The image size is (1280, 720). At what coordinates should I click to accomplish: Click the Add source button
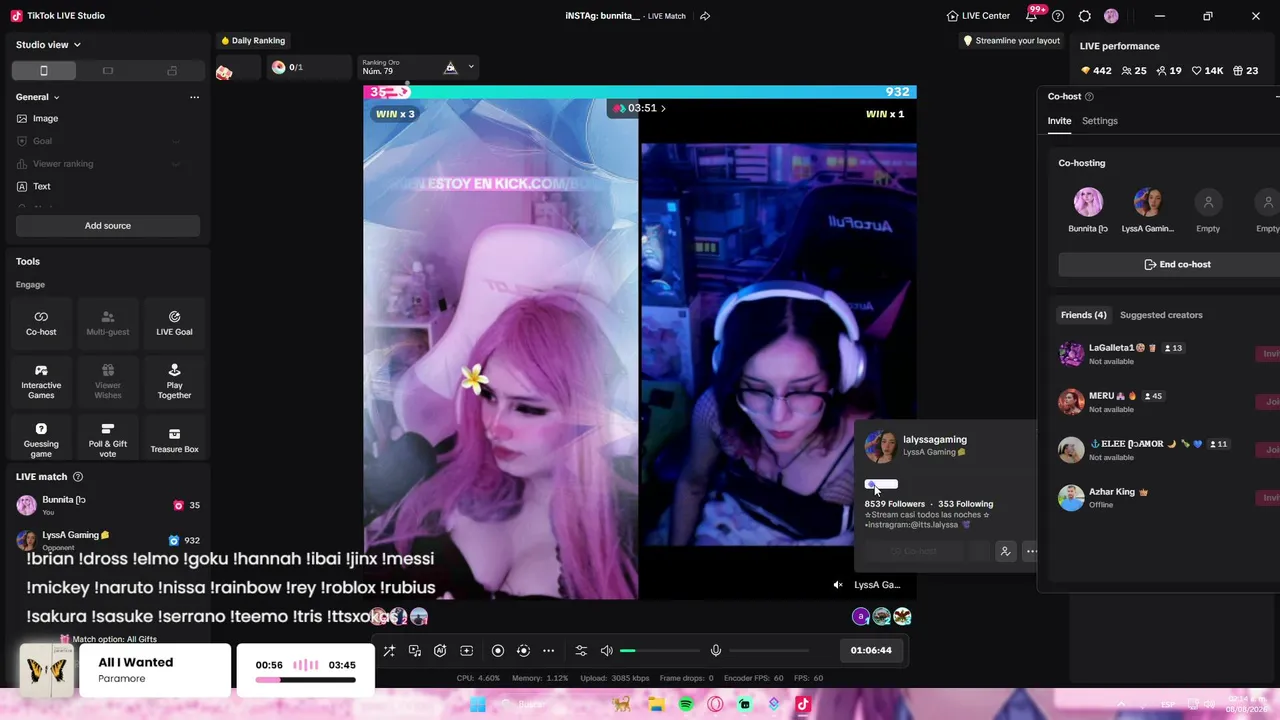tap(108, 226)
